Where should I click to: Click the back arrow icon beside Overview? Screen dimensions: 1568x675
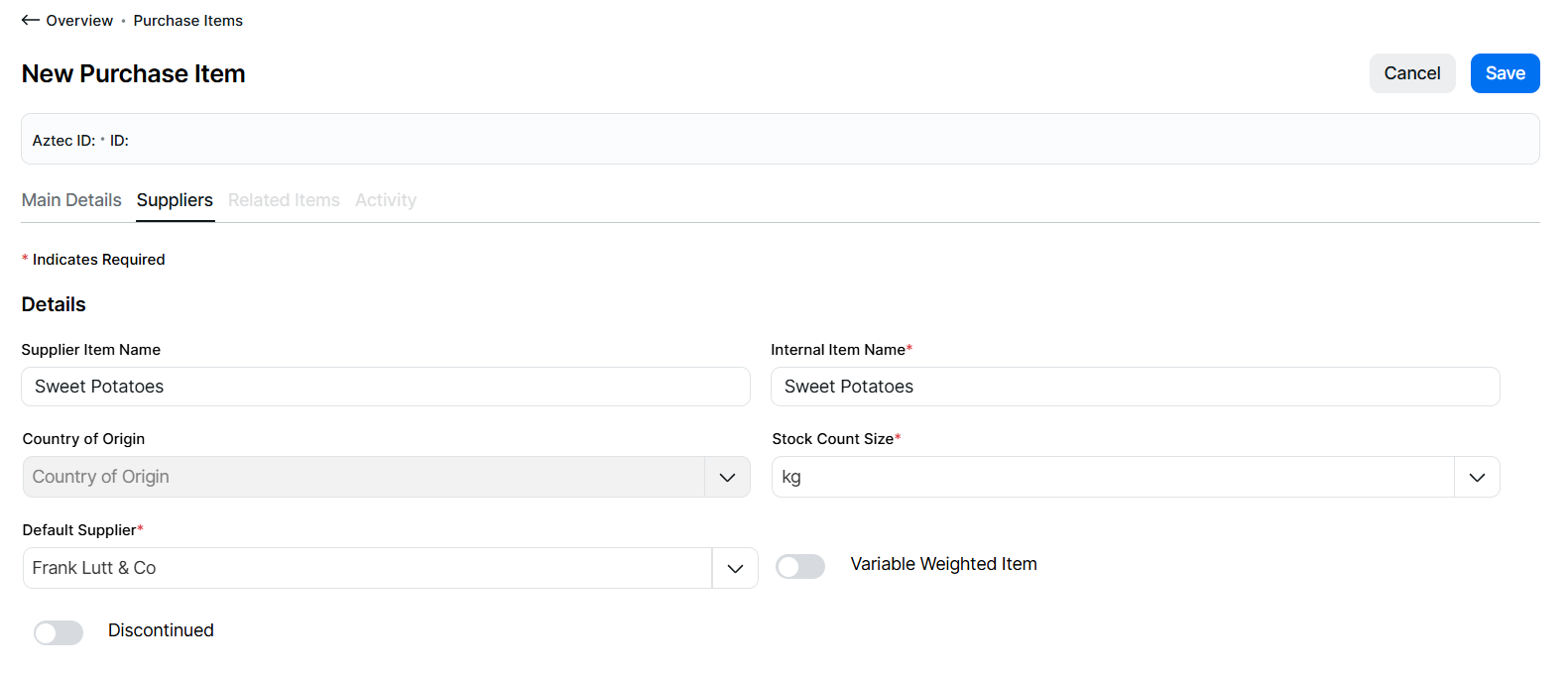coord(31,20)
